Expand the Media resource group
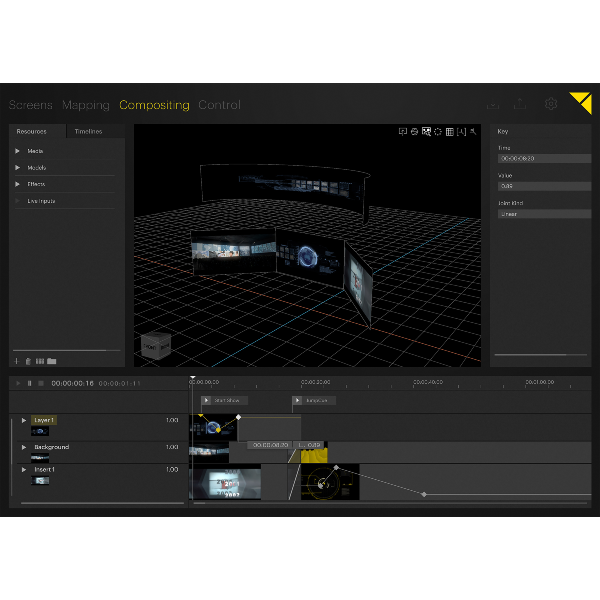Image resolution: width=600 pixels, height=600 pixels. coord(17,151)
